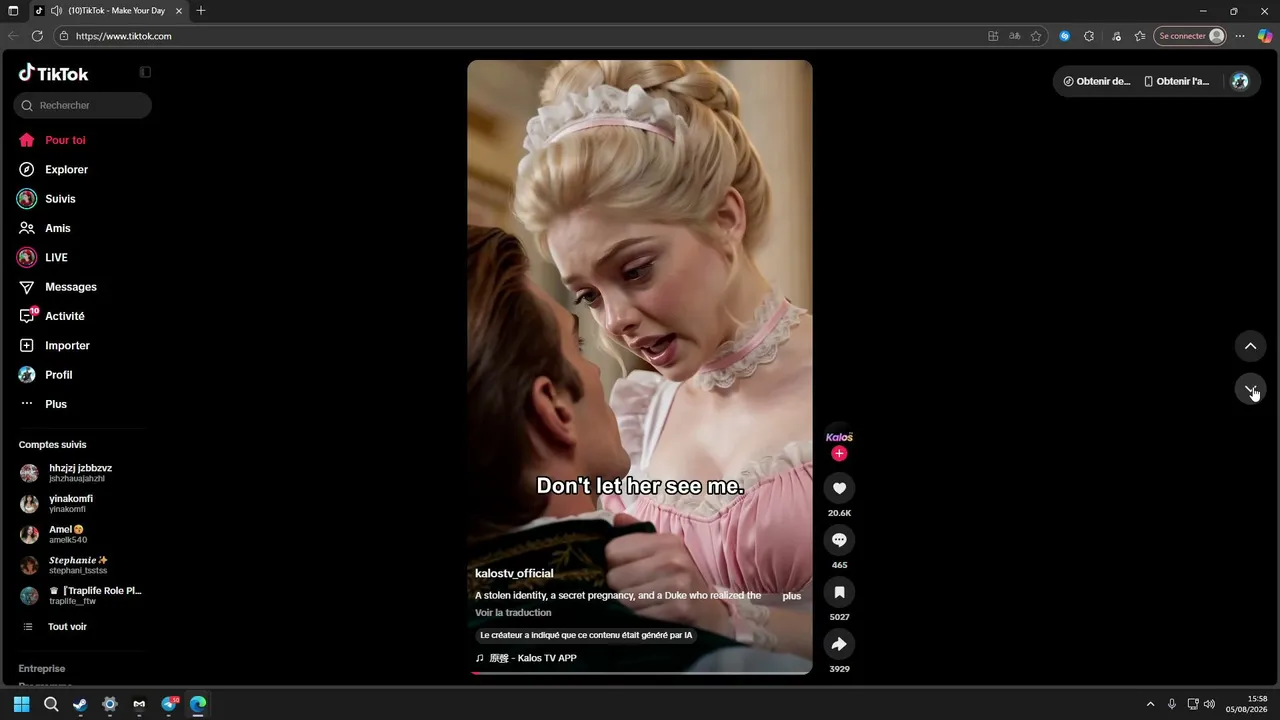Open followed account hhzjzj jzbbzvz
Viewport: 1280px width, 720px height.
[80, 473]
